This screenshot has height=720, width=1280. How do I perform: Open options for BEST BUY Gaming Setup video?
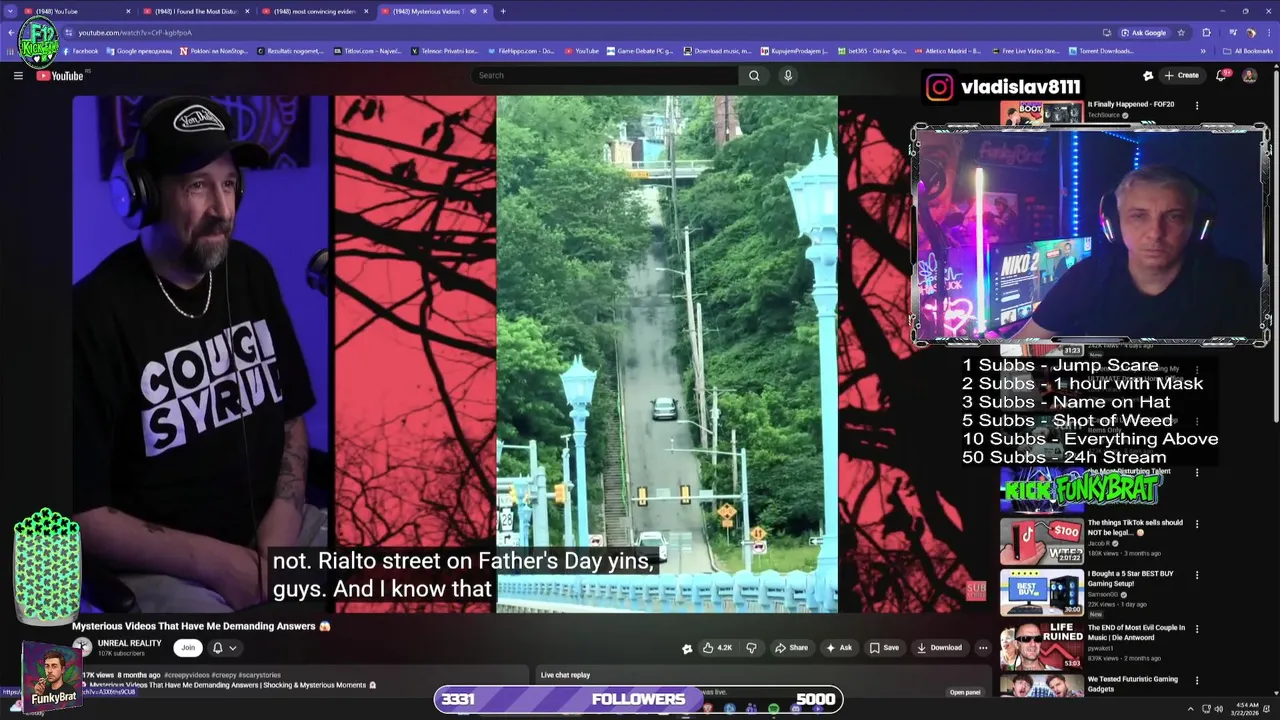(1196, 575)
